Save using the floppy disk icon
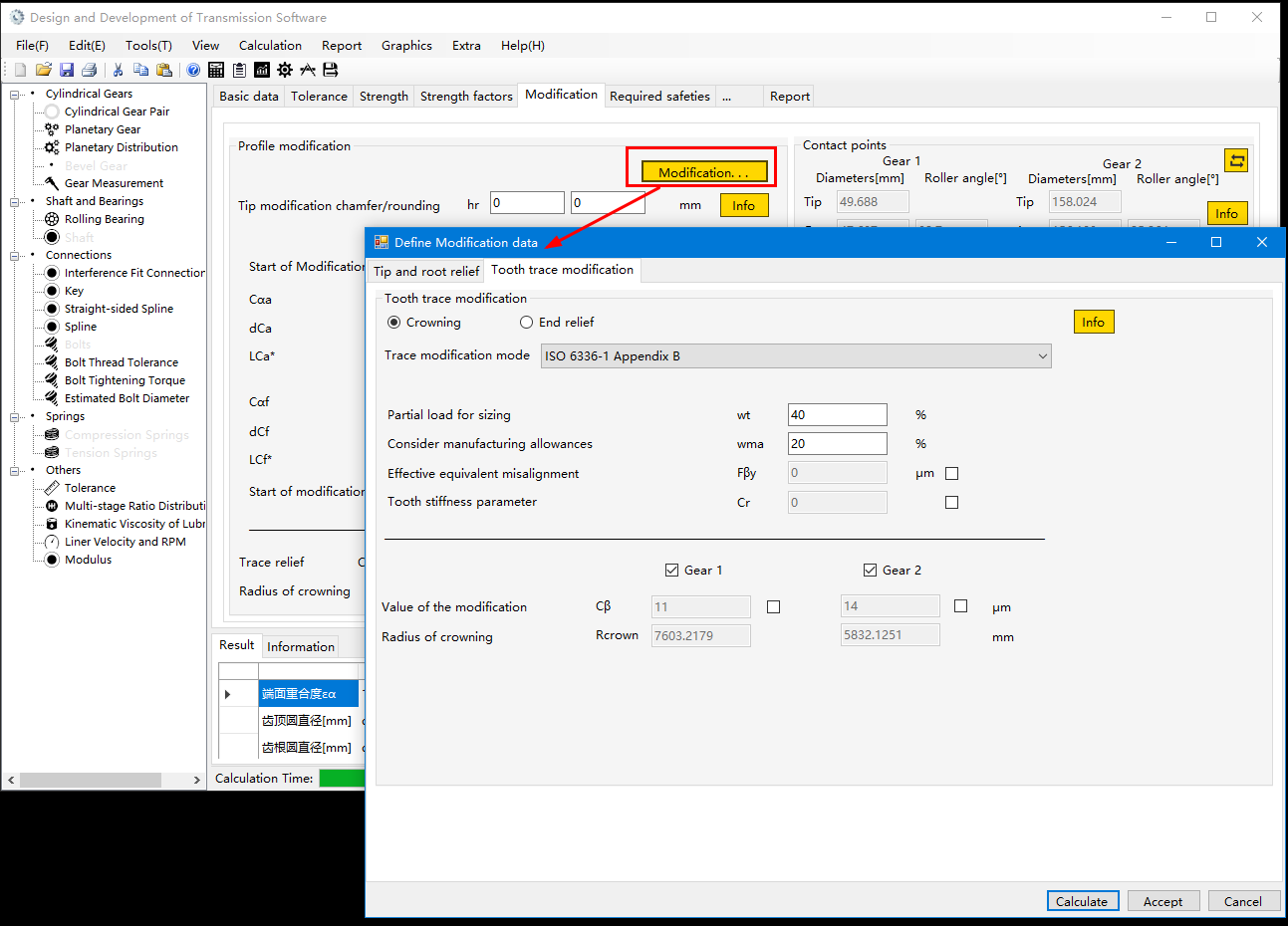This screenshot has height=926, width=1288. click(x=67, y=70)
